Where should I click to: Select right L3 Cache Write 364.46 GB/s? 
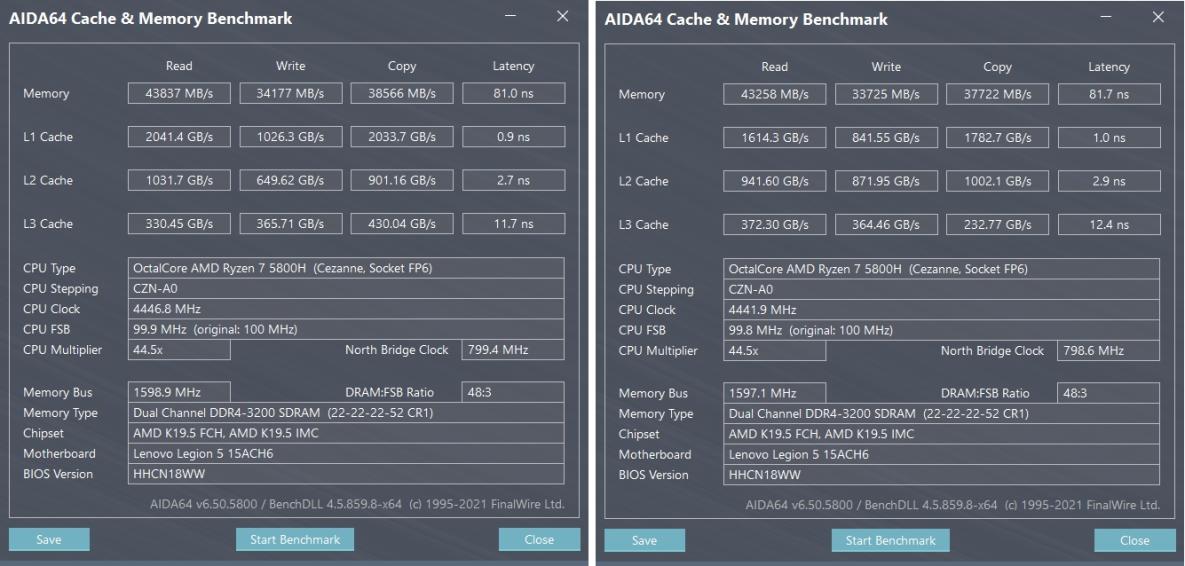point(886,224)
